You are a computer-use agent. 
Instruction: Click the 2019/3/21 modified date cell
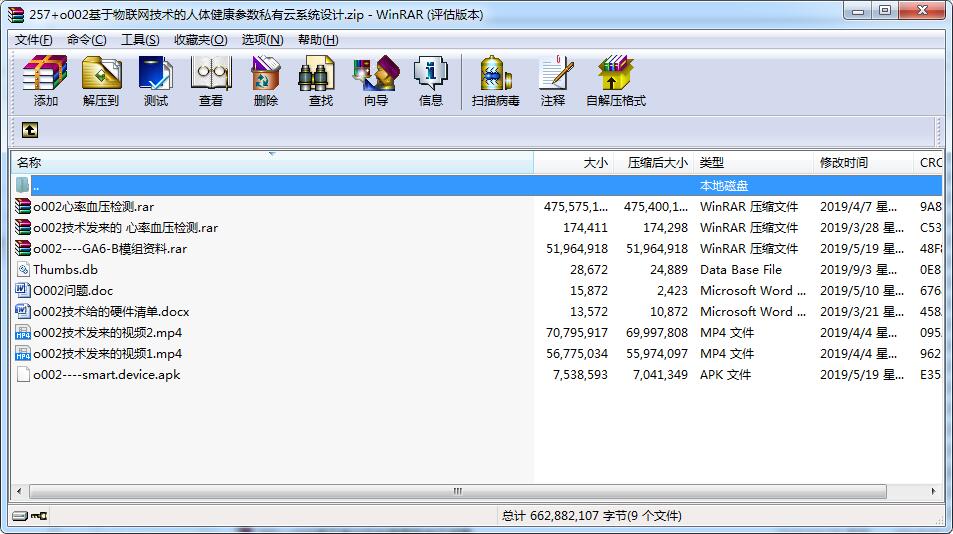(x=862, y=312)
